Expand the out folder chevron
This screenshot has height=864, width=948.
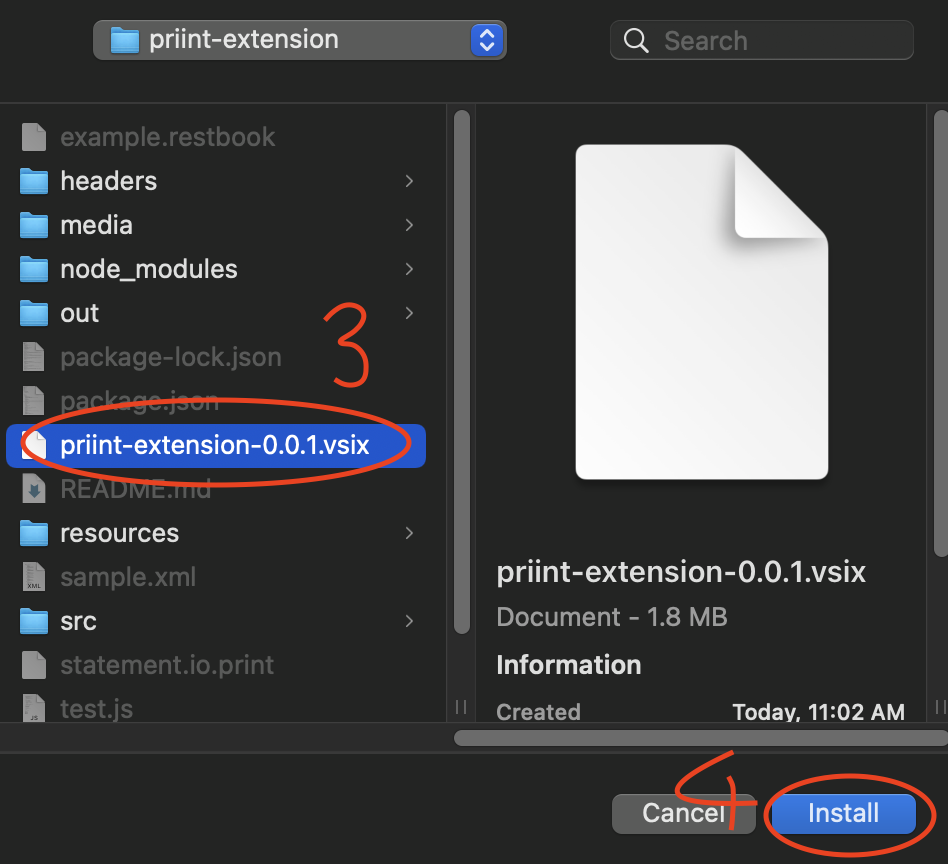pos(409,313)
